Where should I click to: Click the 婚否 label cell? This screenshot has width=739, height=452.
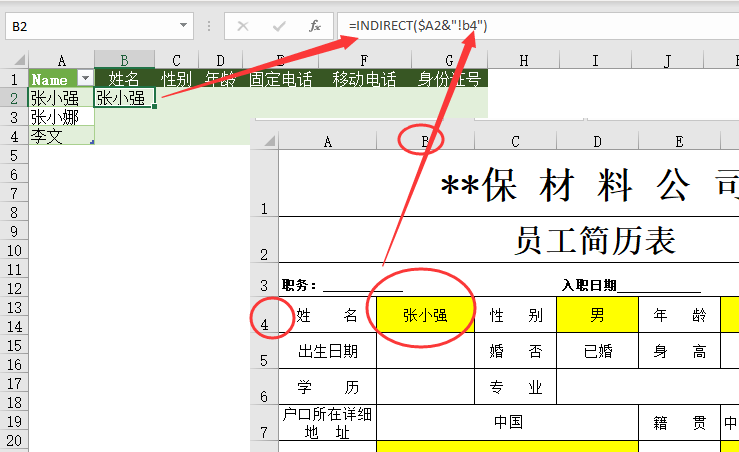(515, 351)
